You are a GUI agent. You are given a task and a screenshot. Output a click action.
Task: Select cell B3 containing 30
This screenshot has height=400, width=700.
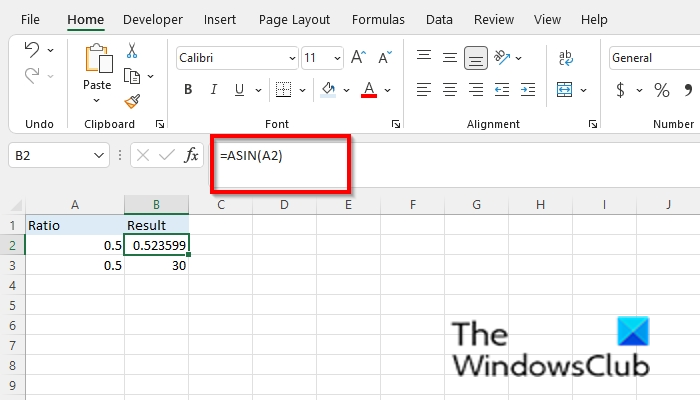point(157,265)
